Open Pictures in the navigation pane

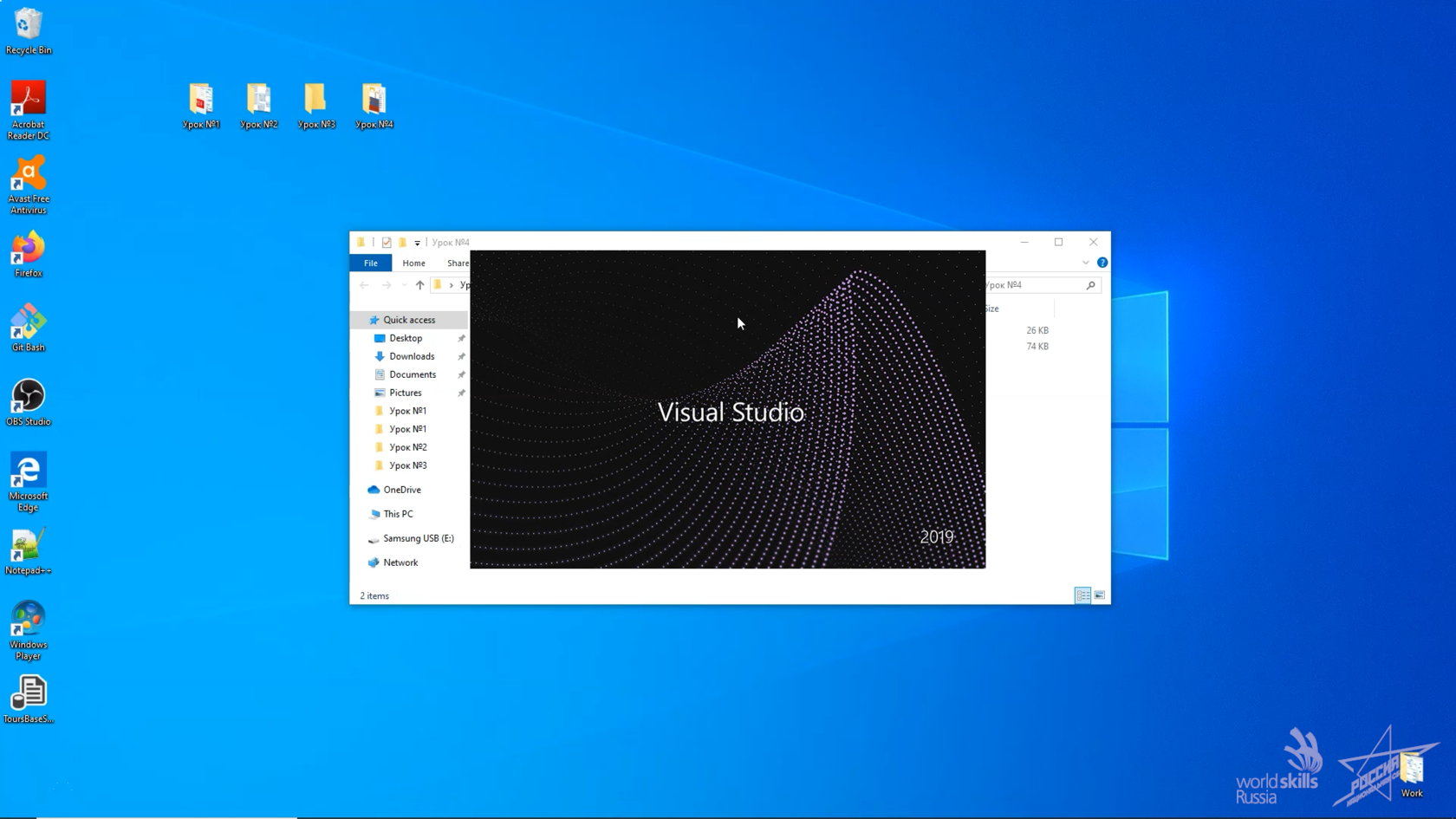pos(406,393)
